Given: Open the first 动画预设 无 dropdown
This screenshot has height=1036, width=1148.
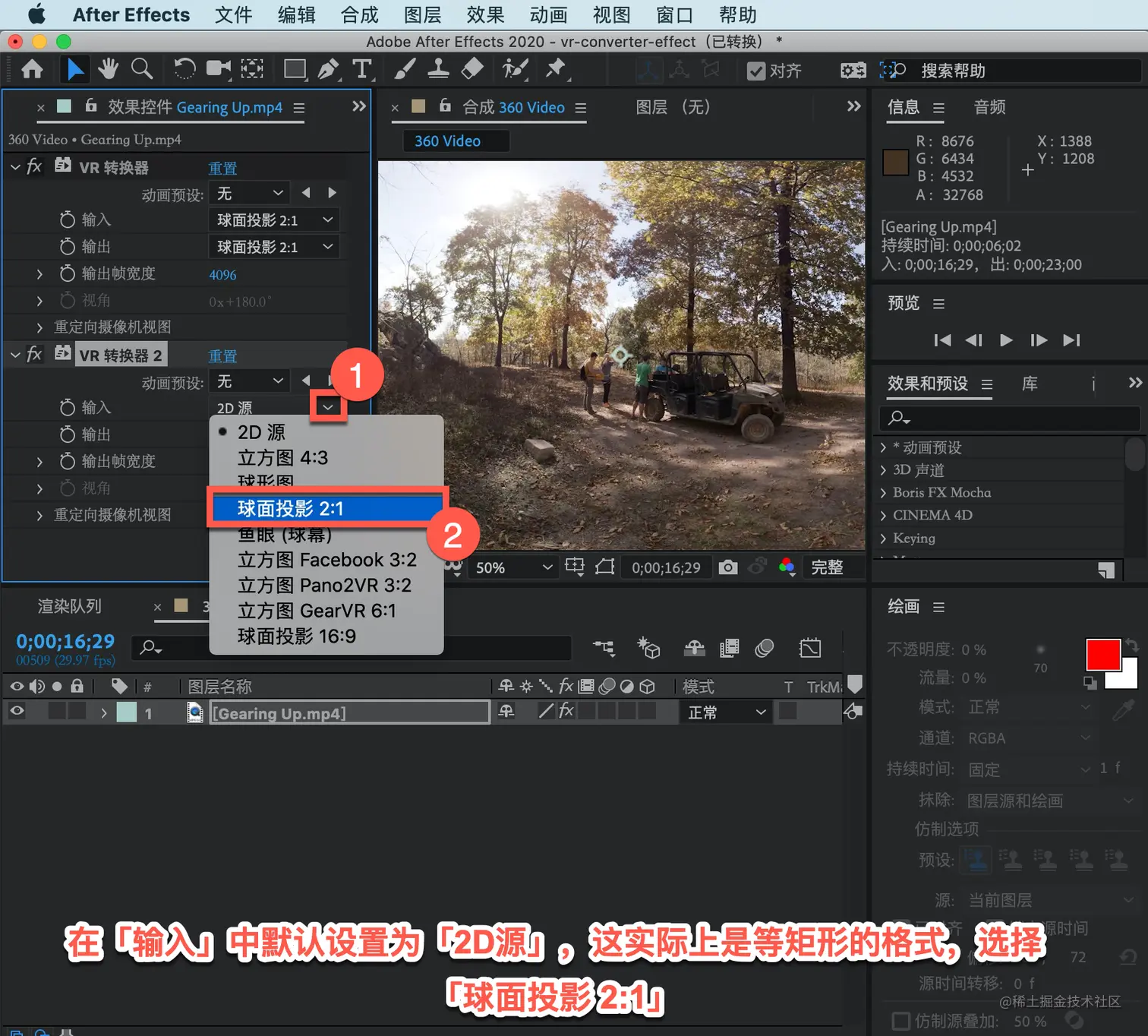Looking at the screenshot, I should pyautogui.click(x=250, y=194).
